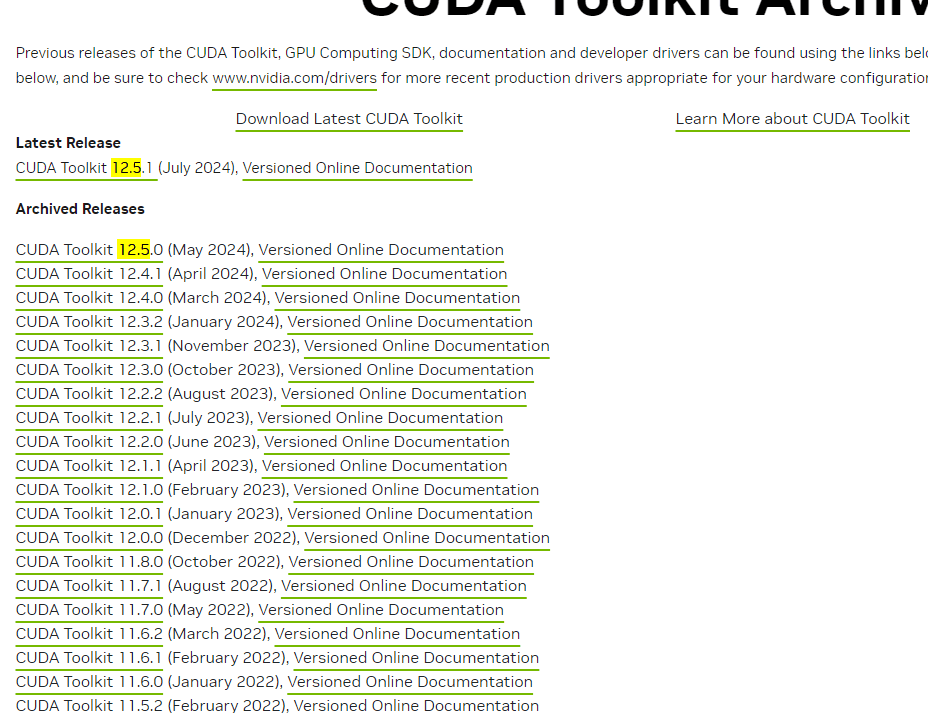928x713 pixels.
Task: Open Versioned Online Documentation for 12.4.0
Action: click(x=397, y=298)
